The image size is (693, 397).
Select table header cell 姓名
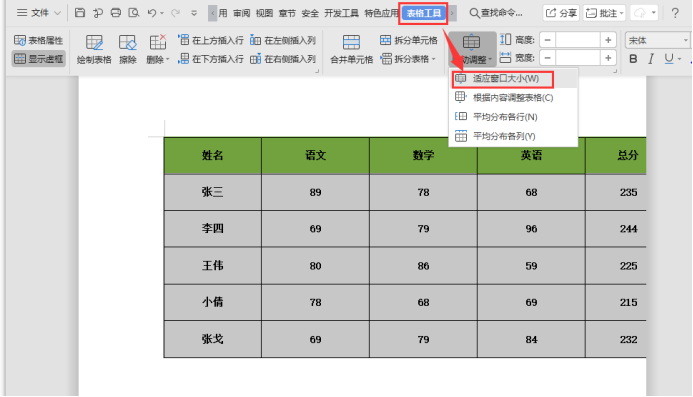coord(213,155)
